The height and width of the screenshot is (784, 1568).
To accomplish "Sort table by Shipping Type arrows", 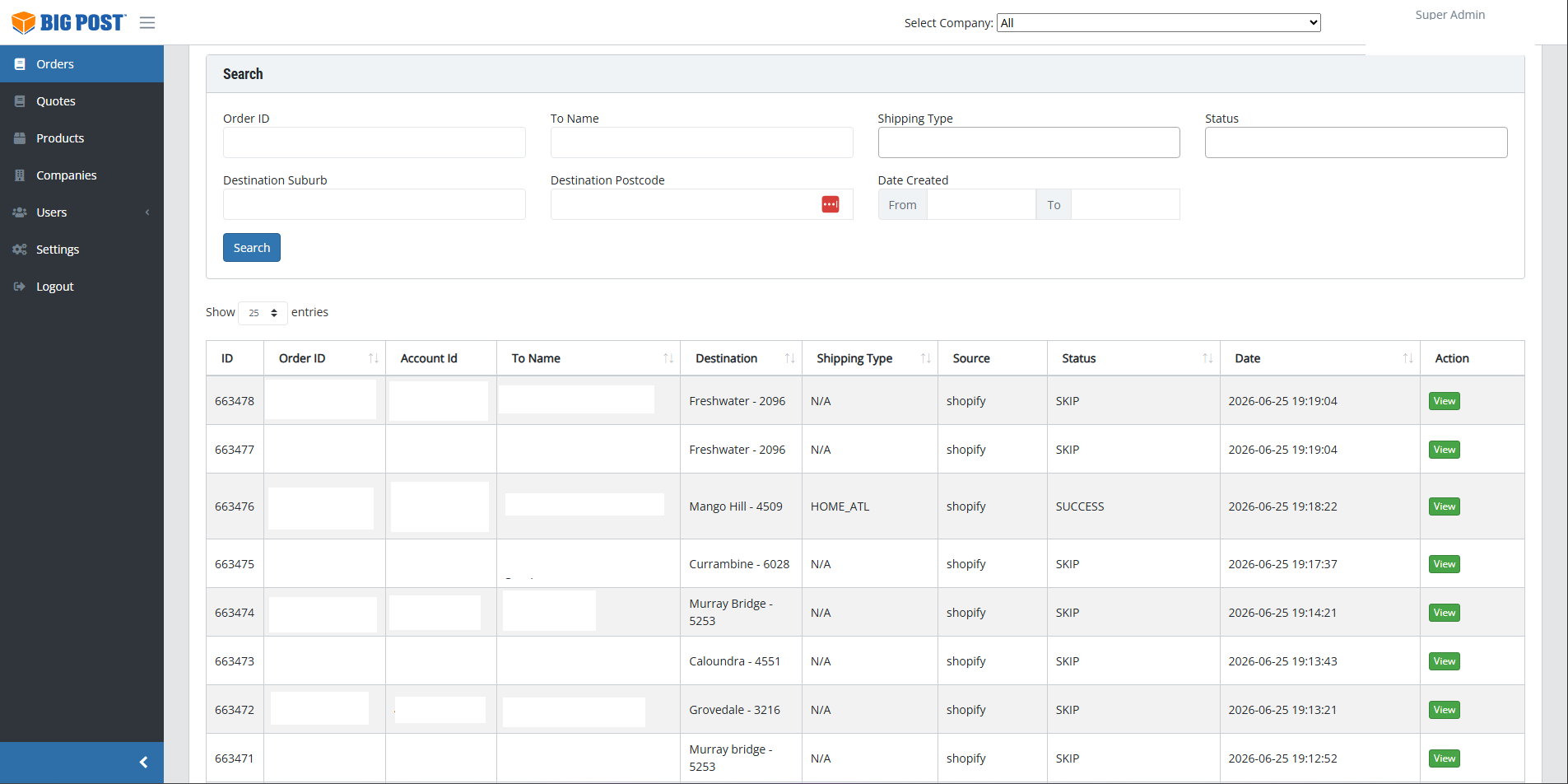I will point(925,358).
